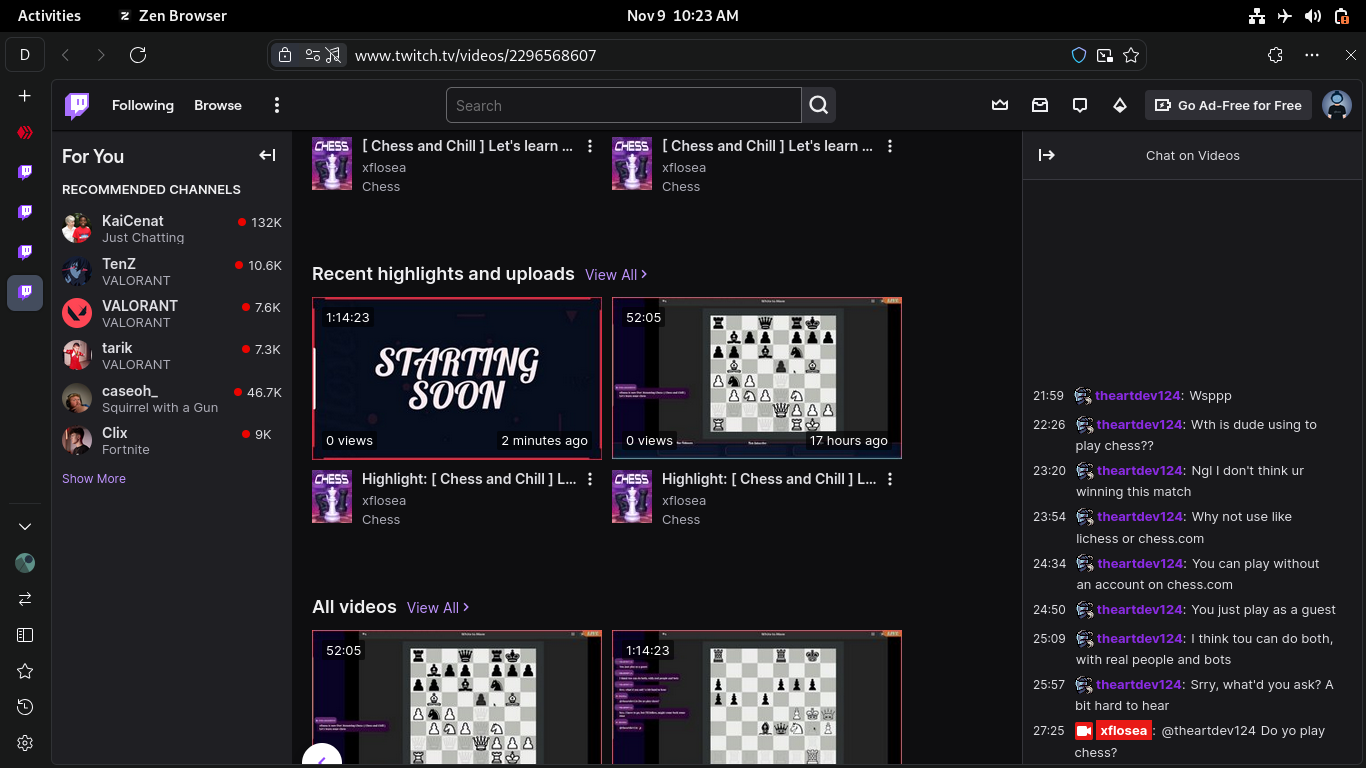
Task: Open new tab with plus icon
Action: coord(25,96)
